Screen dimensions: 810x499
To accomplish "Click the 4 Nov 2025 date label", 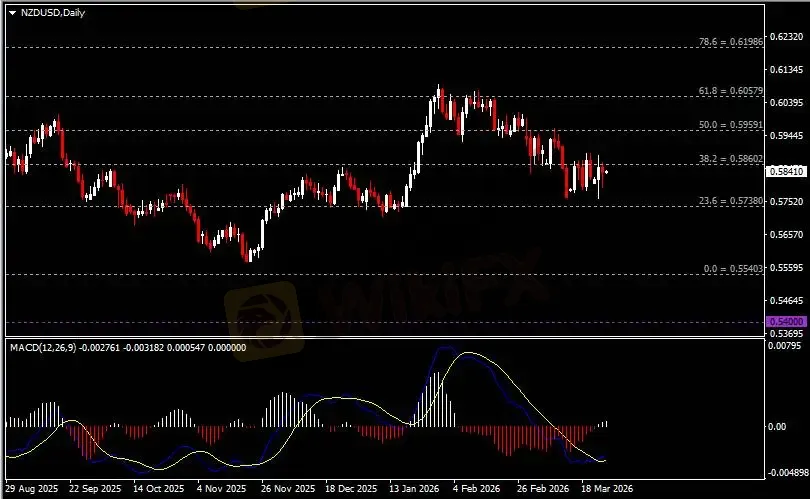I will (x=222, y=488).
